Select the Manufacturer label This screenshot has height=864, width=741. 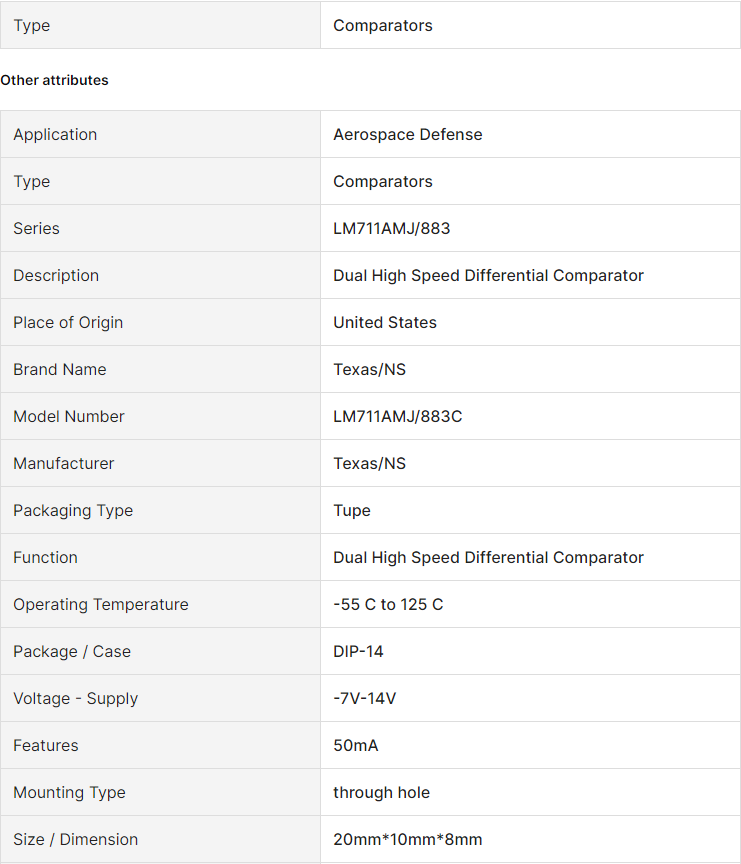pyautogui.click(x=64, y=463)
